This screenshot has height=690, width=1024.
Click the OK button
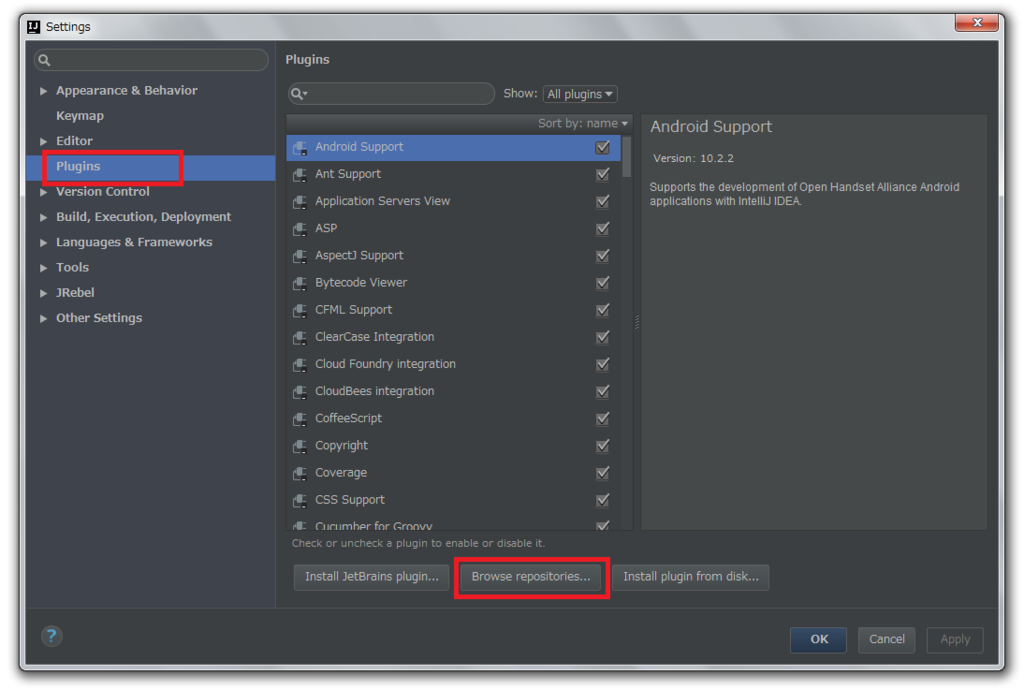click(x=818, y=640)
